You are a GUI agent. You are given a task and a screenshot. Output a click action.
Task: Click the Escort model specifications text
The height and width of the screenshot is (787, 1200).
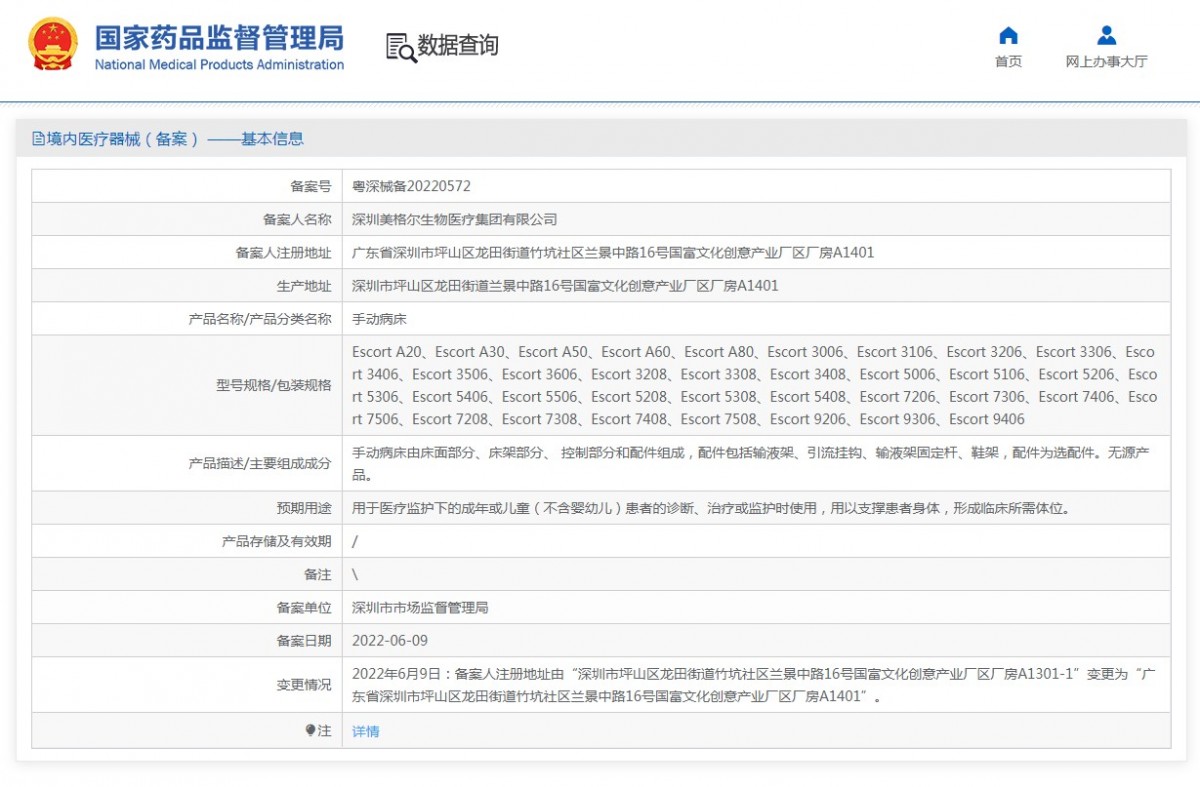[755, 385]
